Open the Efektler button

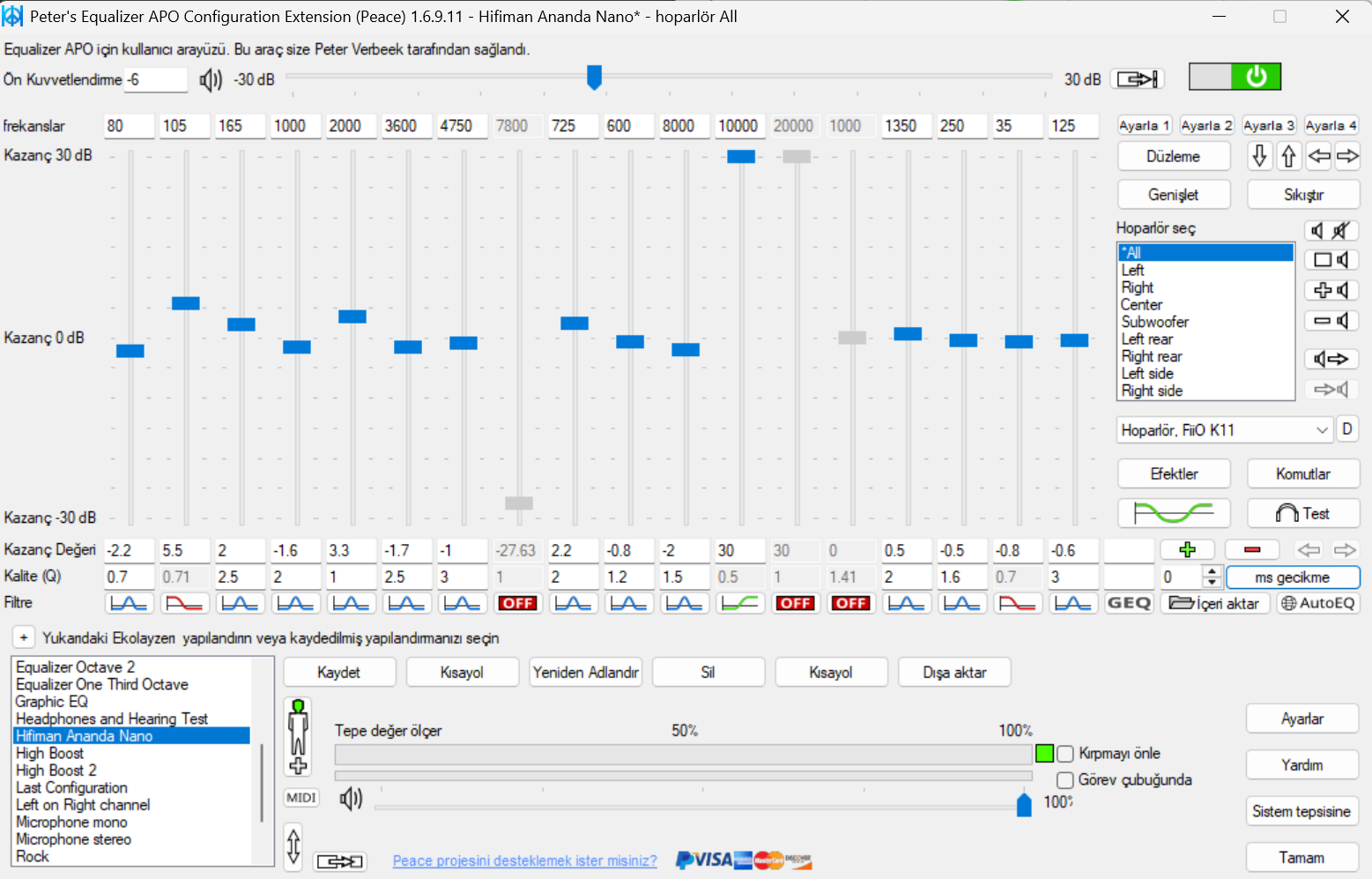1174,473
